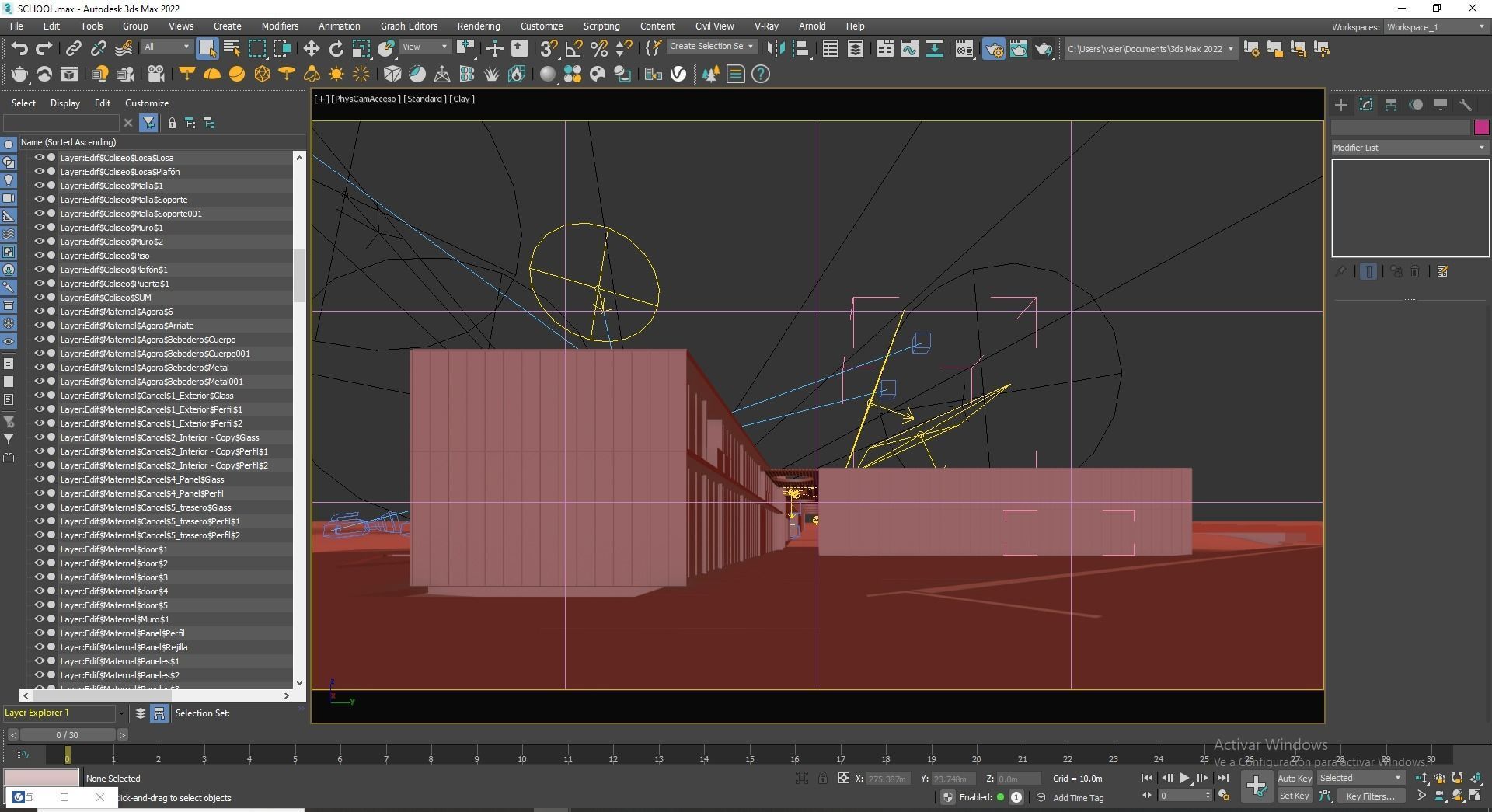The height and width of the screenshot is (812, 1492).
Task: Open the explorer Display menu
Action: pos(65,103)
